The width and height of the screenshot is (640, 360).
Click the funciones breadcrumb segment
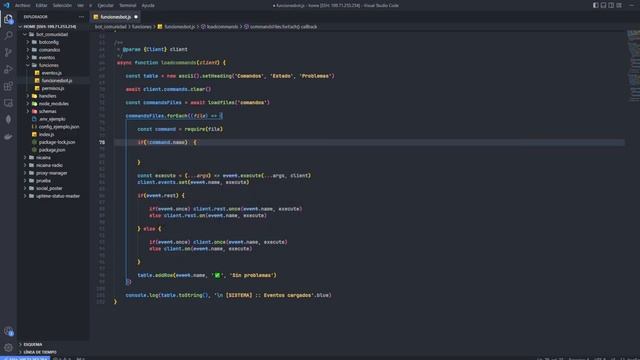142,27
